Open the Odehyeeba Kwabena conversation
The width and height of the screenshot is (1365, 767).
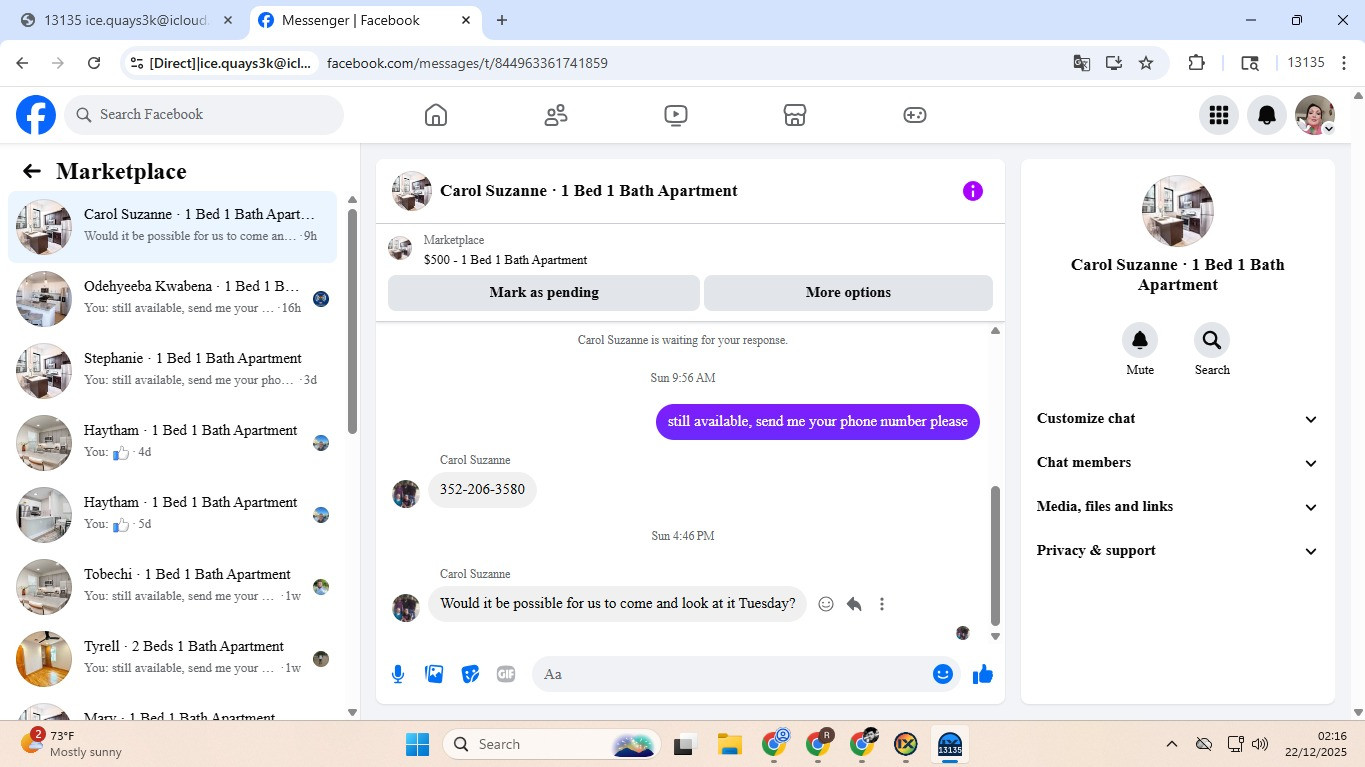(x=172, y=299)
